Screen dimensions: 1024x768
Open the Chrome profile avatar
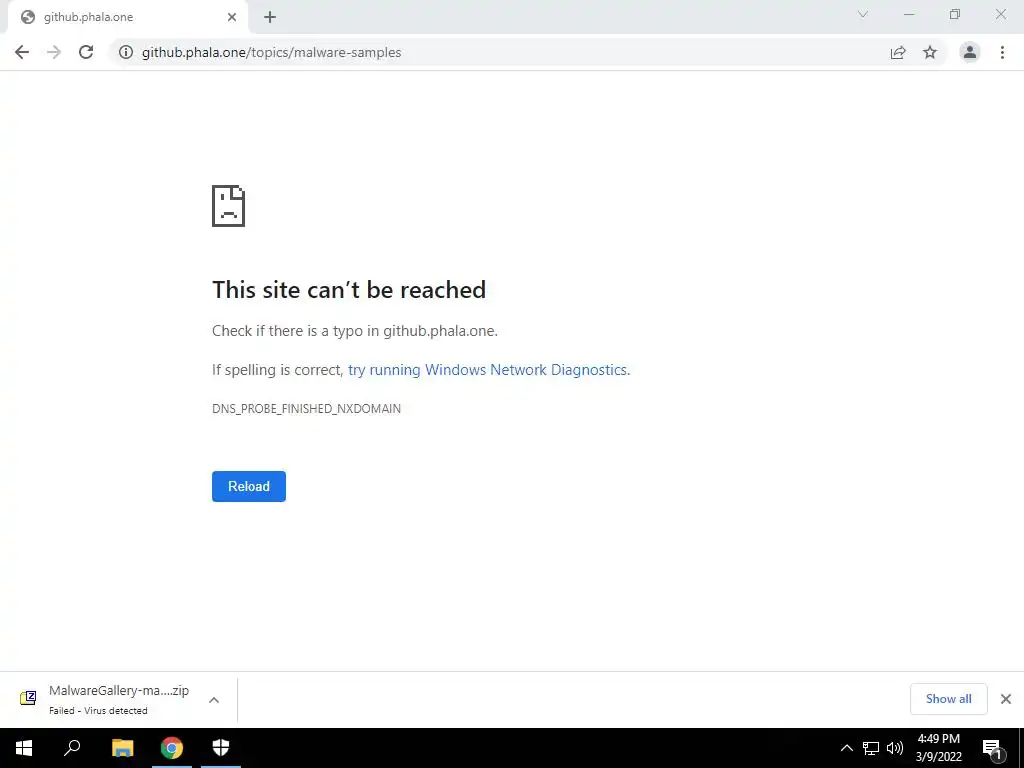tap(969, 52)
